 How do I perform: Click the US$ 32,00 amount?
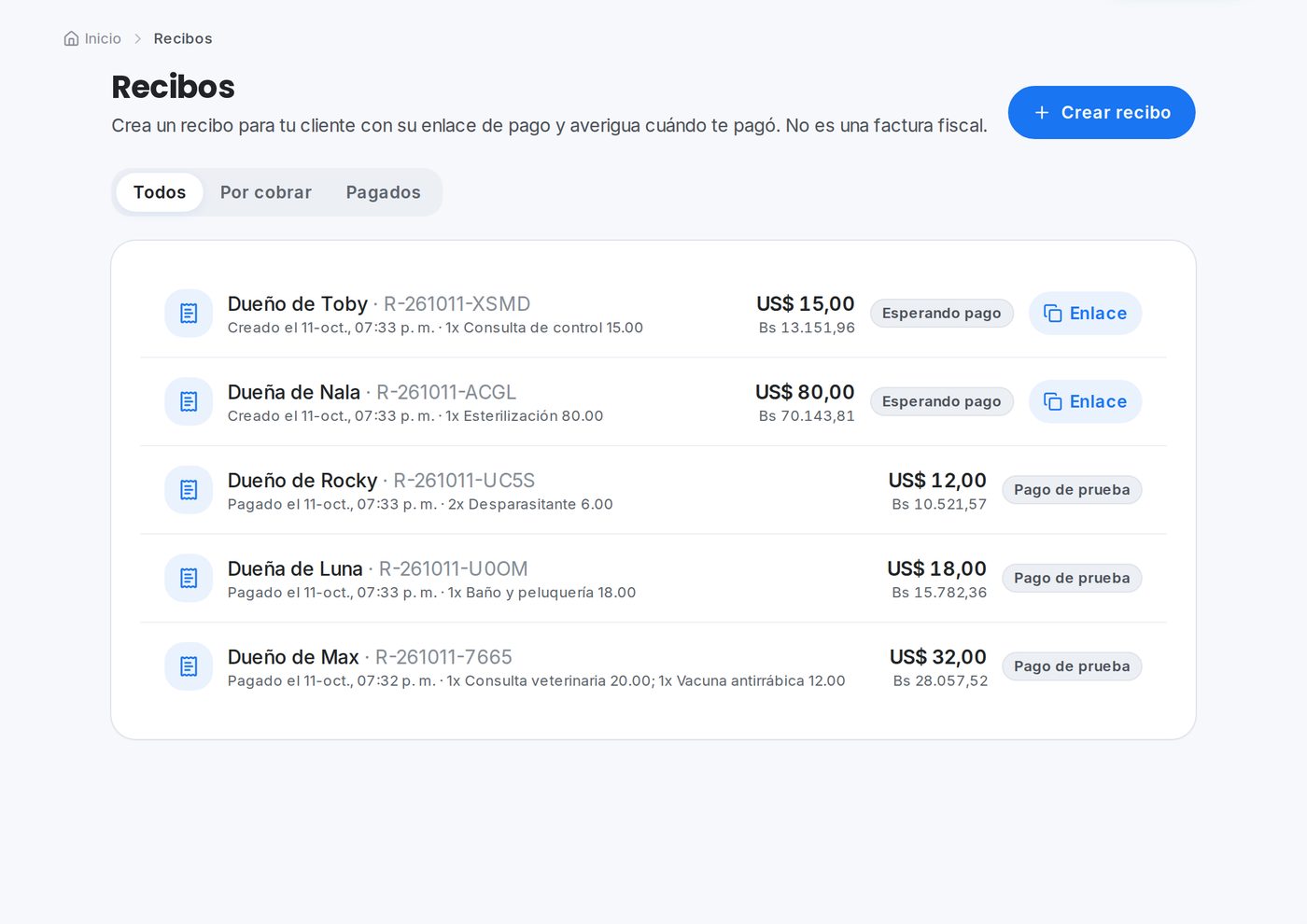[938, 657]
